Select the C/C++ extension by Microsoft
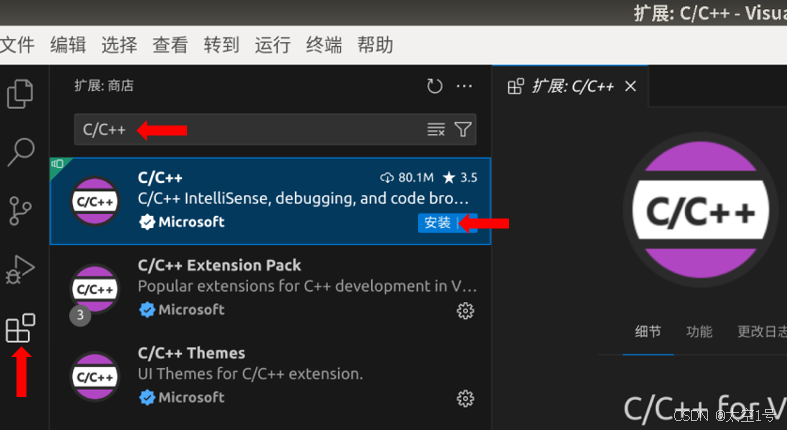787x430 pixels. click(x=271, y=201)
